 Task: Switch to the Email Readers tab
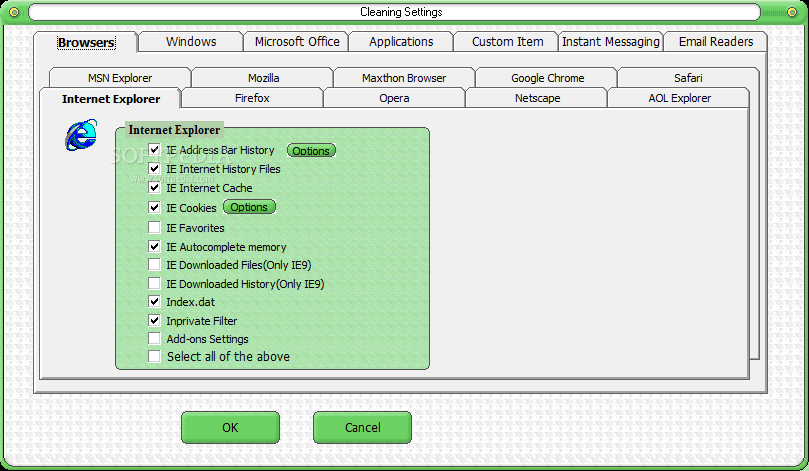tap(716, 42)
